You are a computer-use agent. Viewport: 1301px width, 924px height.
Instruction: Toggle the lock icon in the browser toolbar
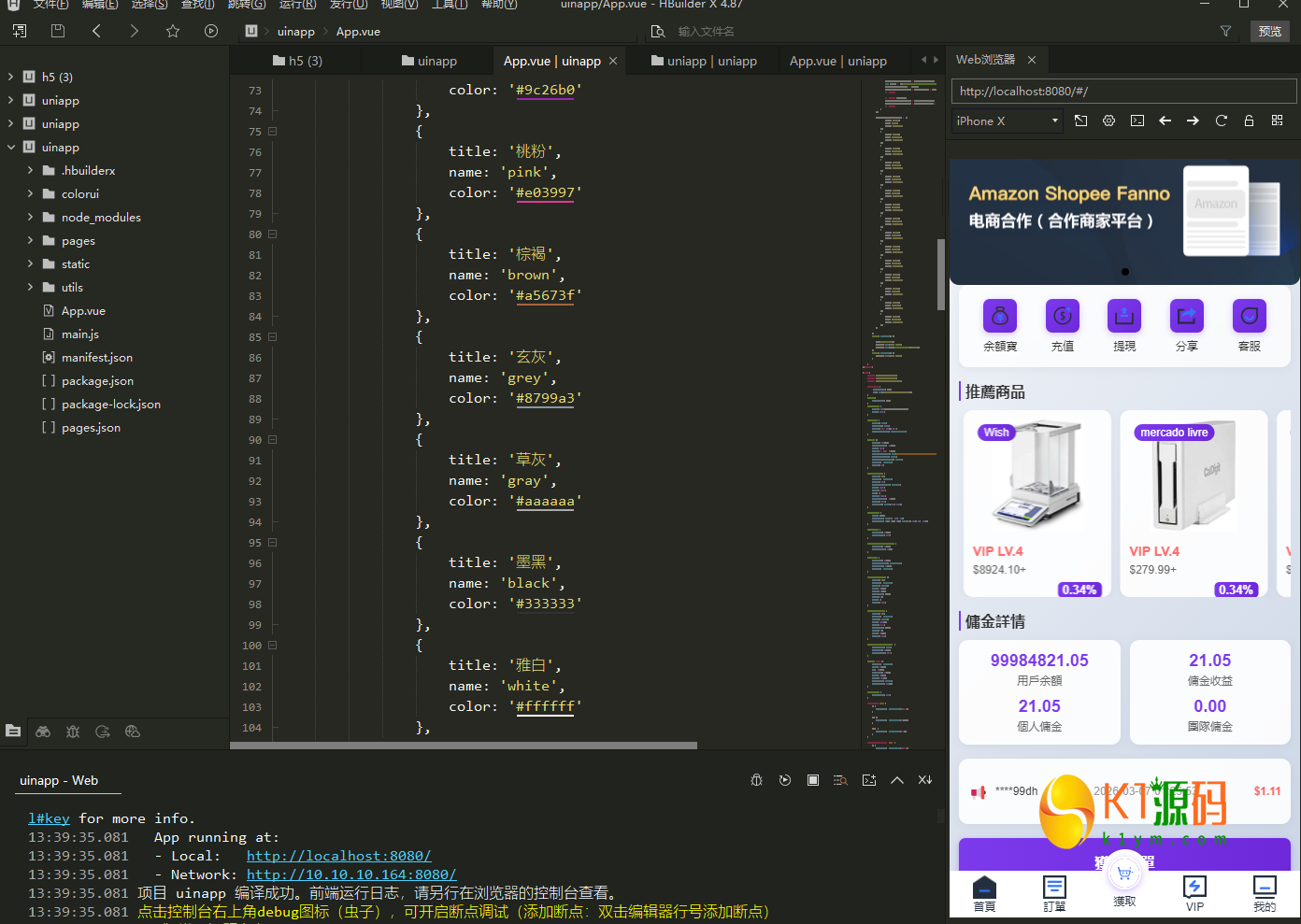coord(1249,121)
